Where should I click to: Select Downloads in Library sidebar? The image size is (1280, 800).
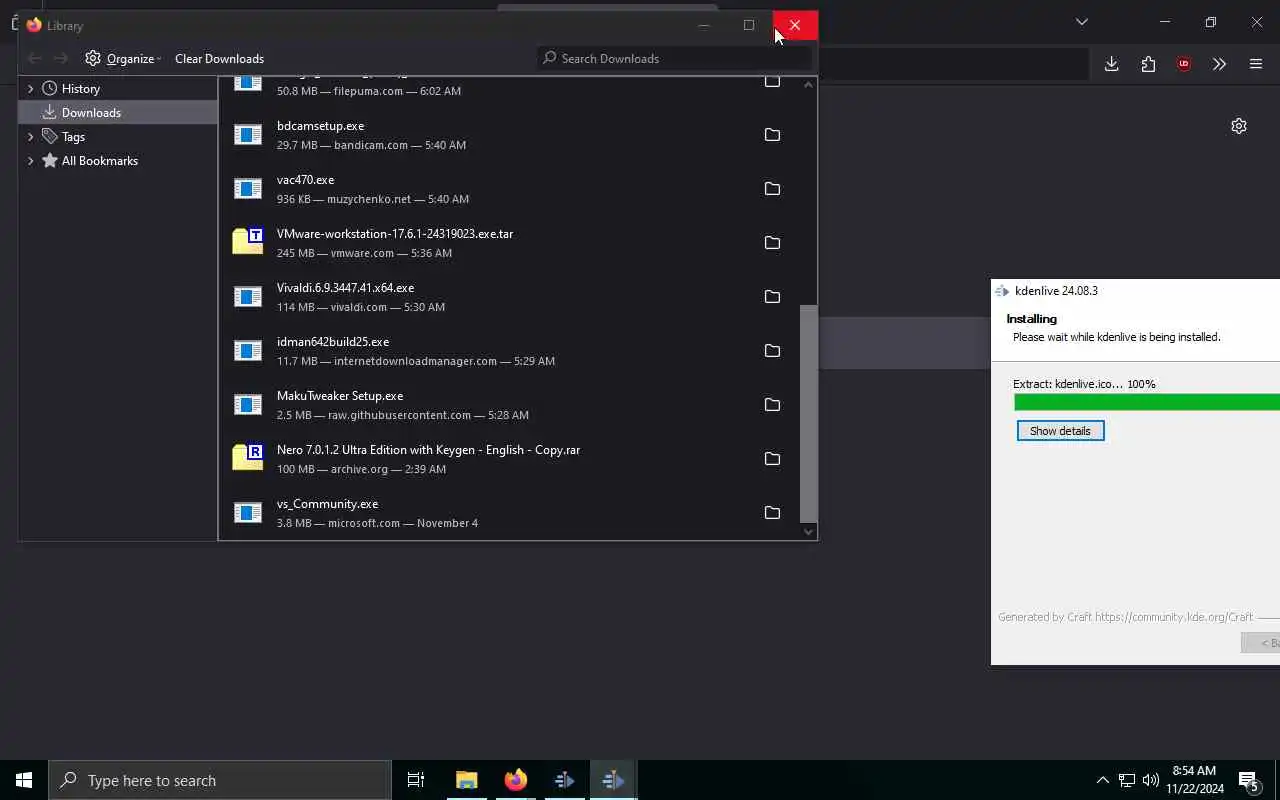(118, 112)
